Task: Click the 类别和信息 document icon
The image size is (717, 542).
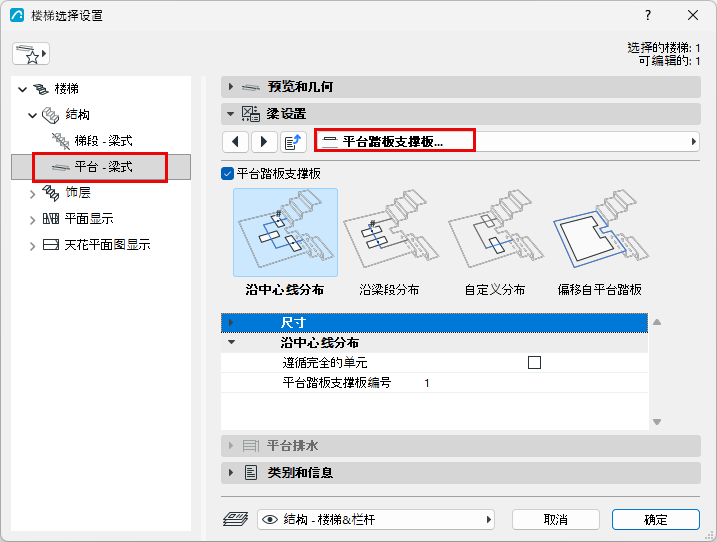Action: point(251,472)
